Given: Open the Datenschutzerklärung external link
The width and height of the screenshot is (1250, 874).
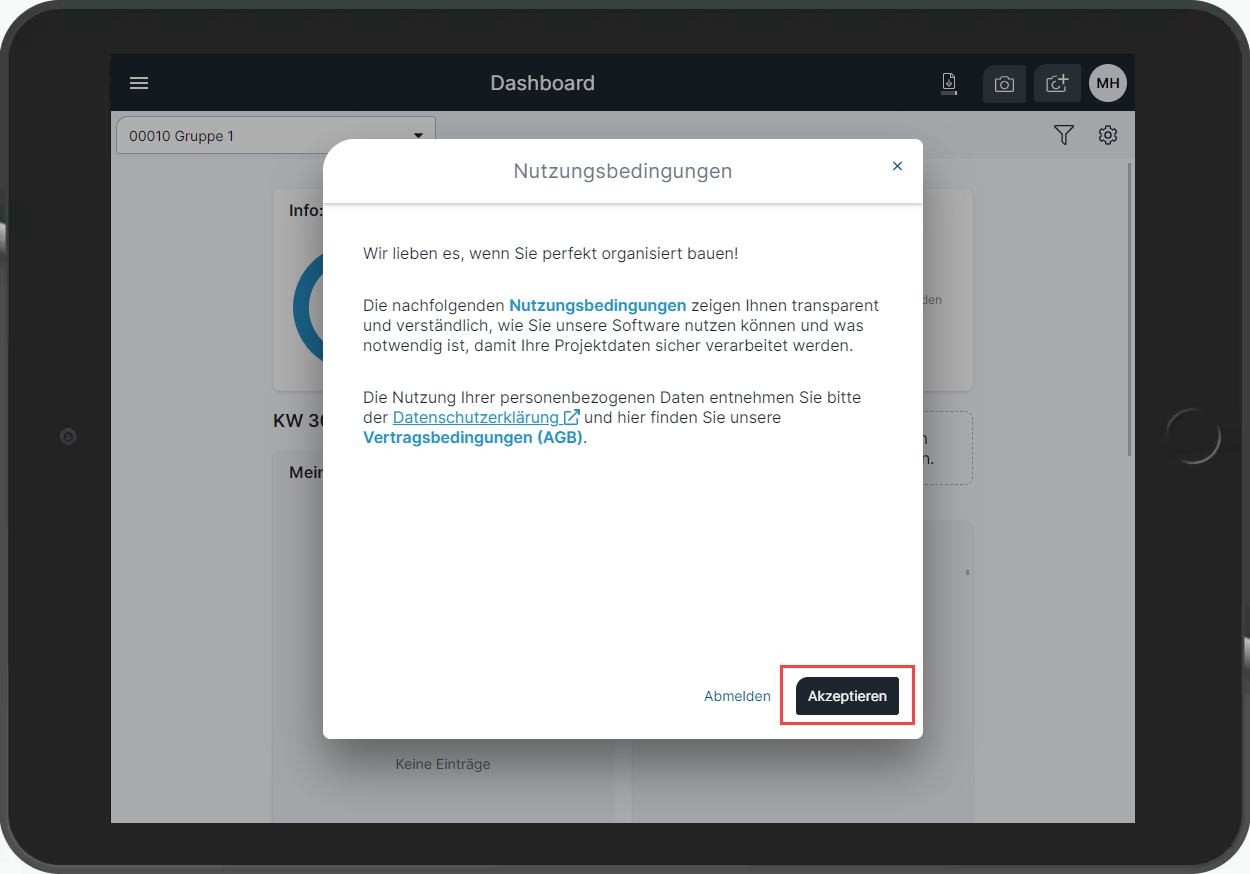Looking at the screenshot, I should pos(486,417).
